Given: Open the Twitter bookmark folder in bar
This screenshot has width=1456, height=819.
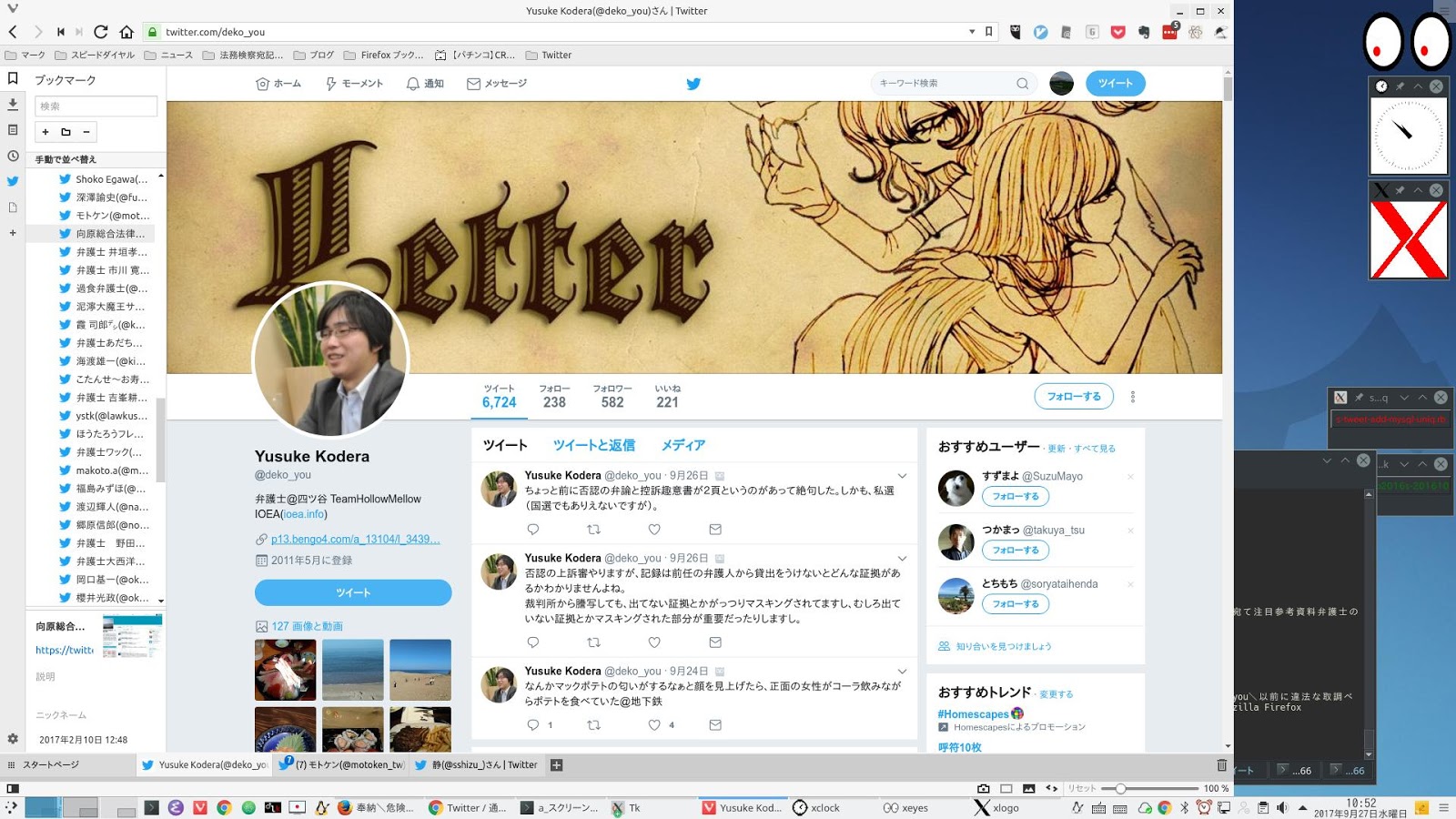Looking at the screenshot, I should pos(549,55).
